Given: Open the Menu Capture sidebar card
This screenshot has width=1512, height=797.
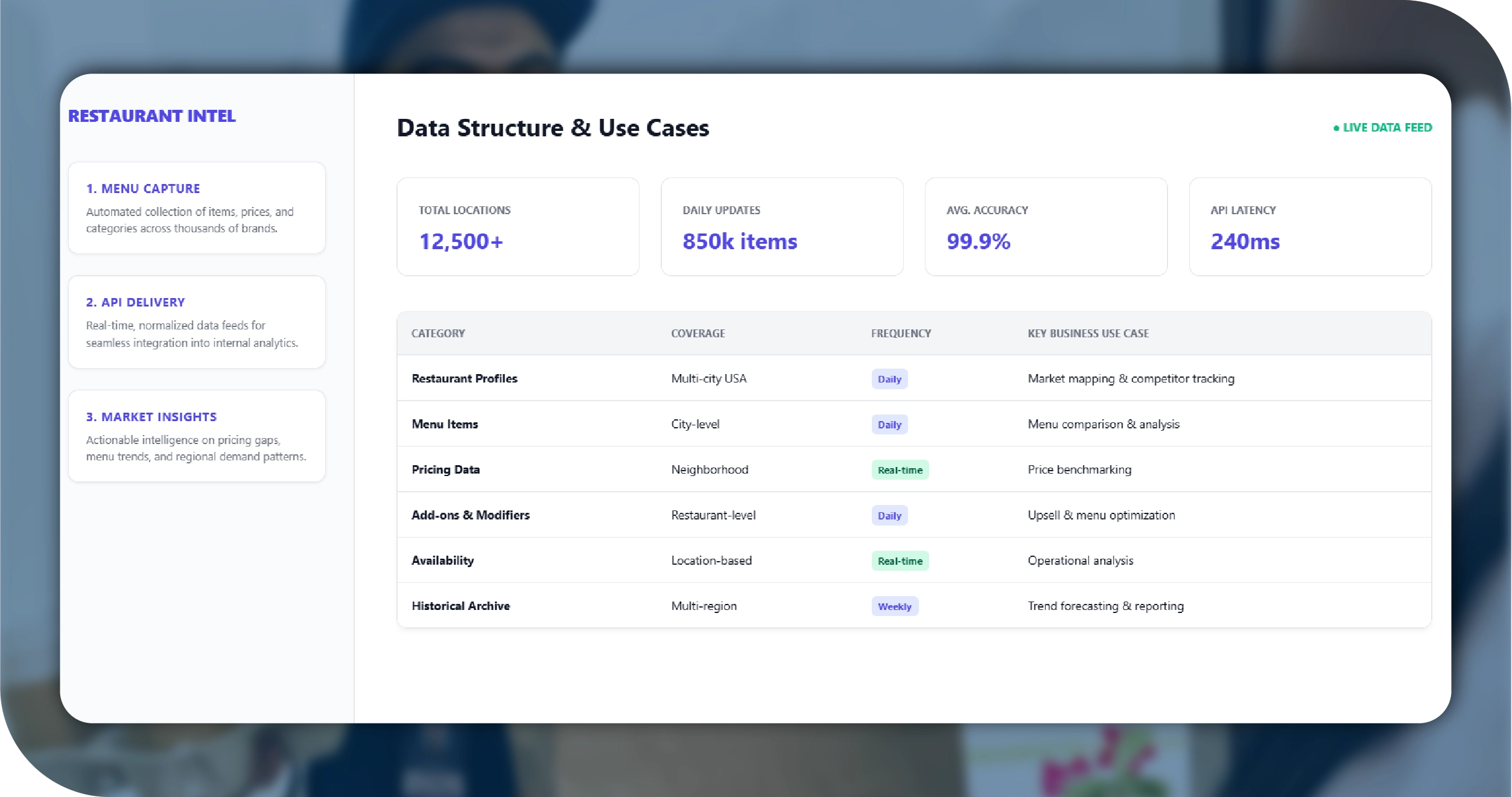Looking at the screenshot, I should pos(197,208).
